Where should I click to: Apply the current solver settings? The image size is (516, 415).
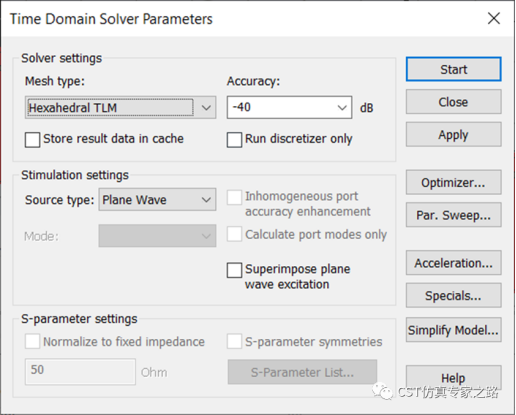point(453,134)
